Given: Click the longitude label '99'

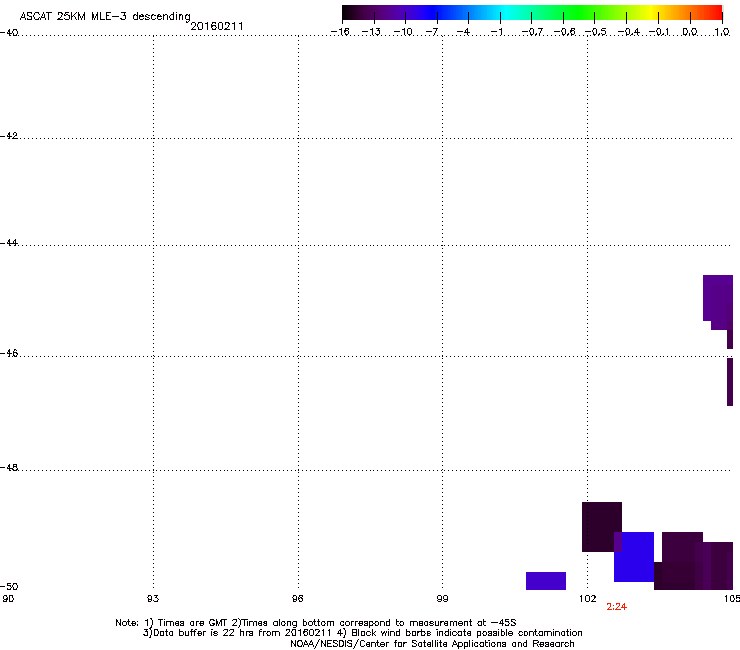Looking at the screenshot, I should point(442,599).
